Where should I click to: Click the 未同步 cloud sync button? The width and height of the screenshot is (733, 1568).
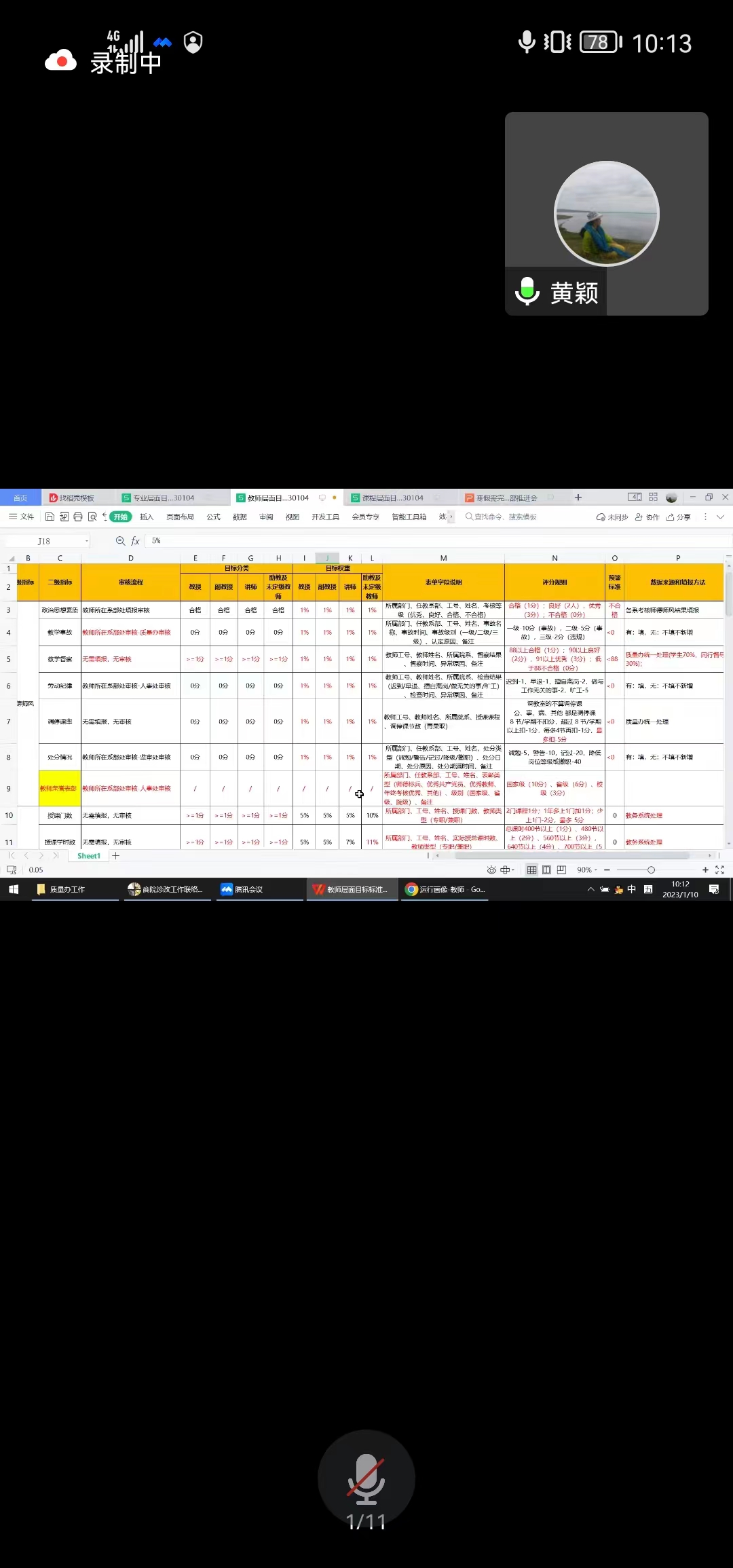[612, 517]
